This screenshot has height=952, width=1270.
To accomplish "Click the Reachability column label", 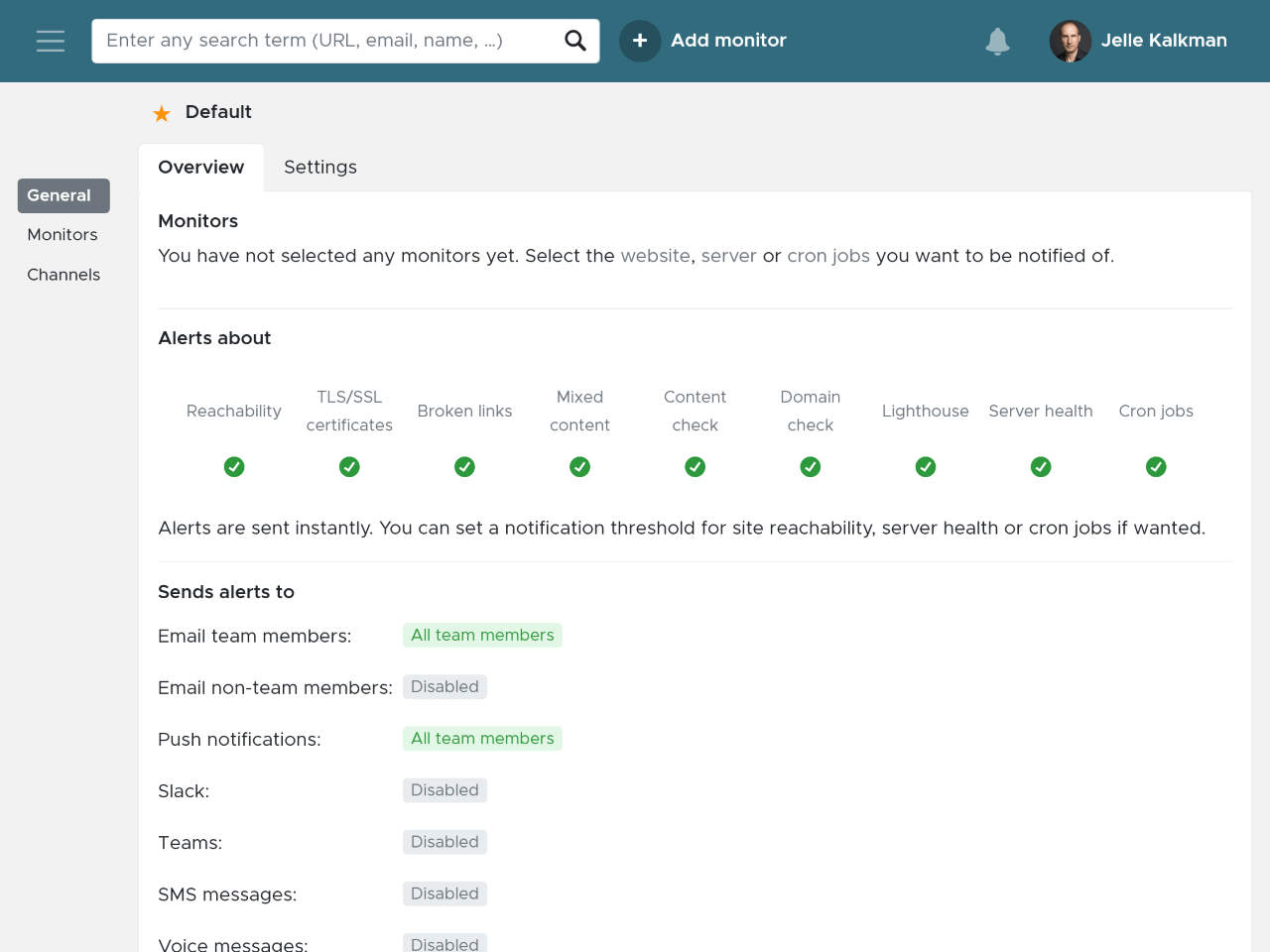I will [x=234, y=411].
